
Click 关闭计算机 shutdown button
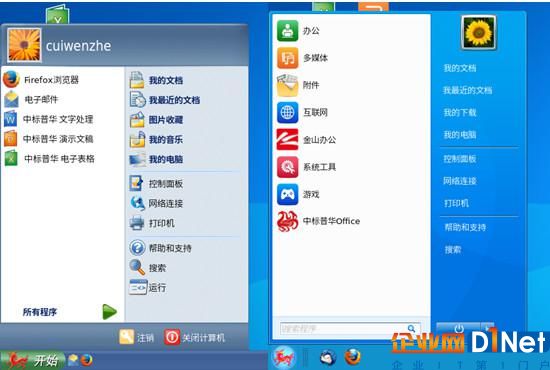(194, 337)
